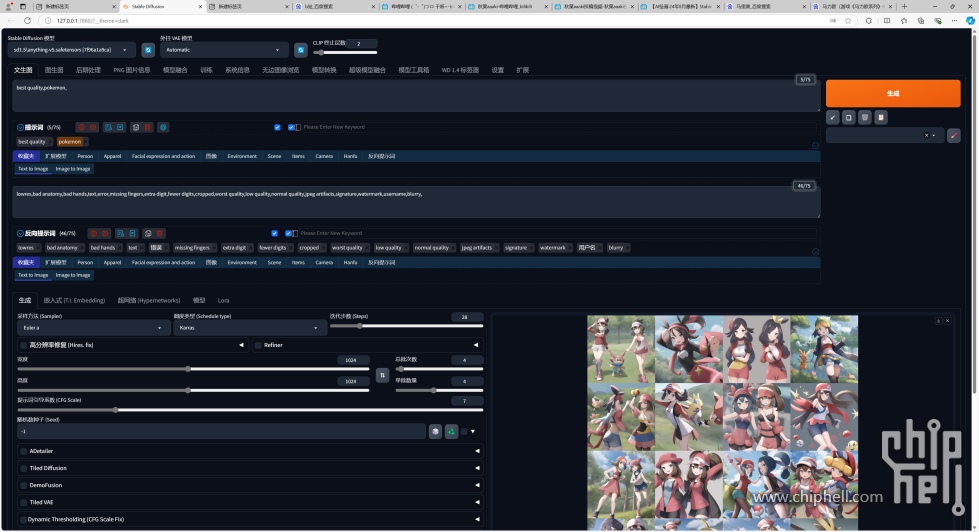
Task: Click the first blue document icon in the negative prompt toolbar
Action: pyautogui.click(x=121, y=234)
